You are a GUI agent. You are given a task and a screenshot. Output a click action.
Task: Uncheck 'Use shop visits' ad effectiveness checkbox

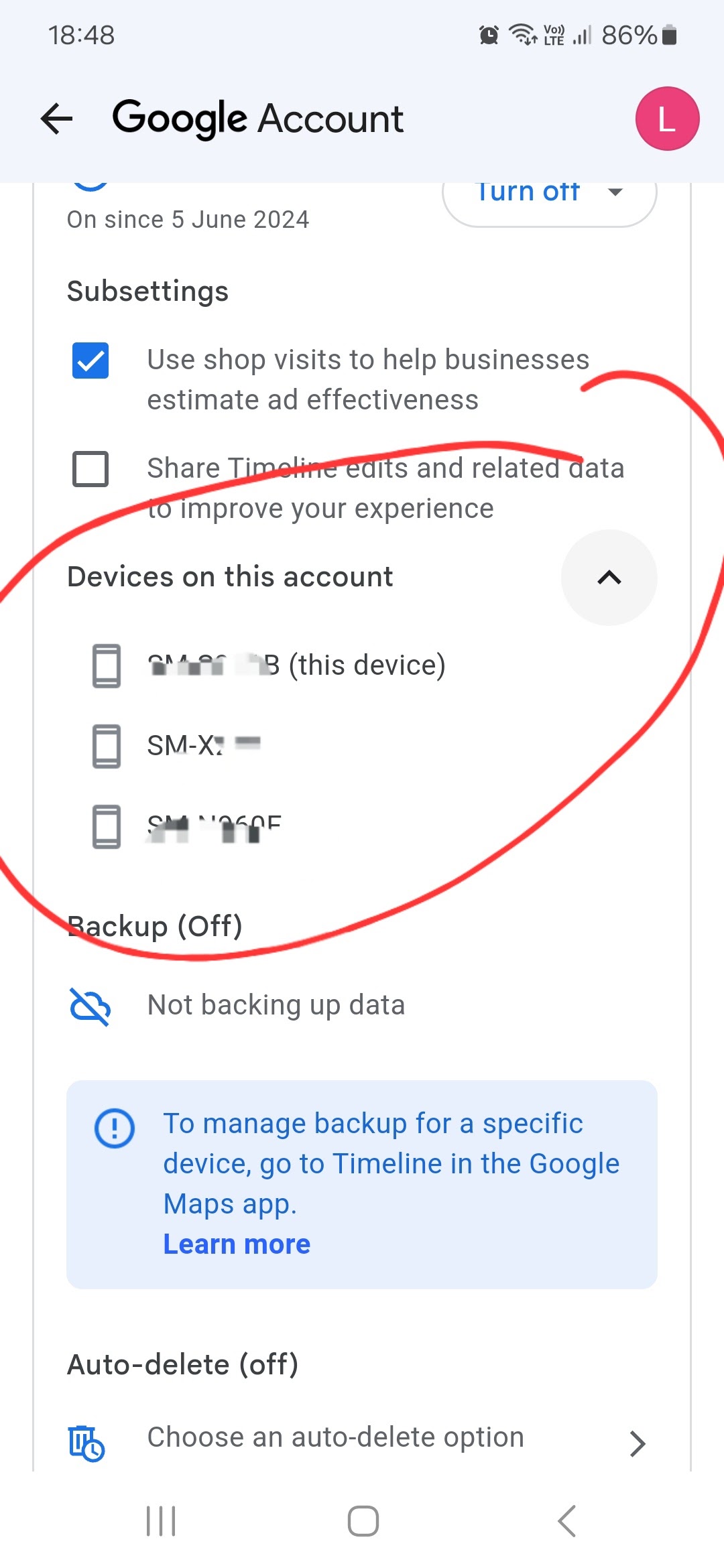(90, 361)
